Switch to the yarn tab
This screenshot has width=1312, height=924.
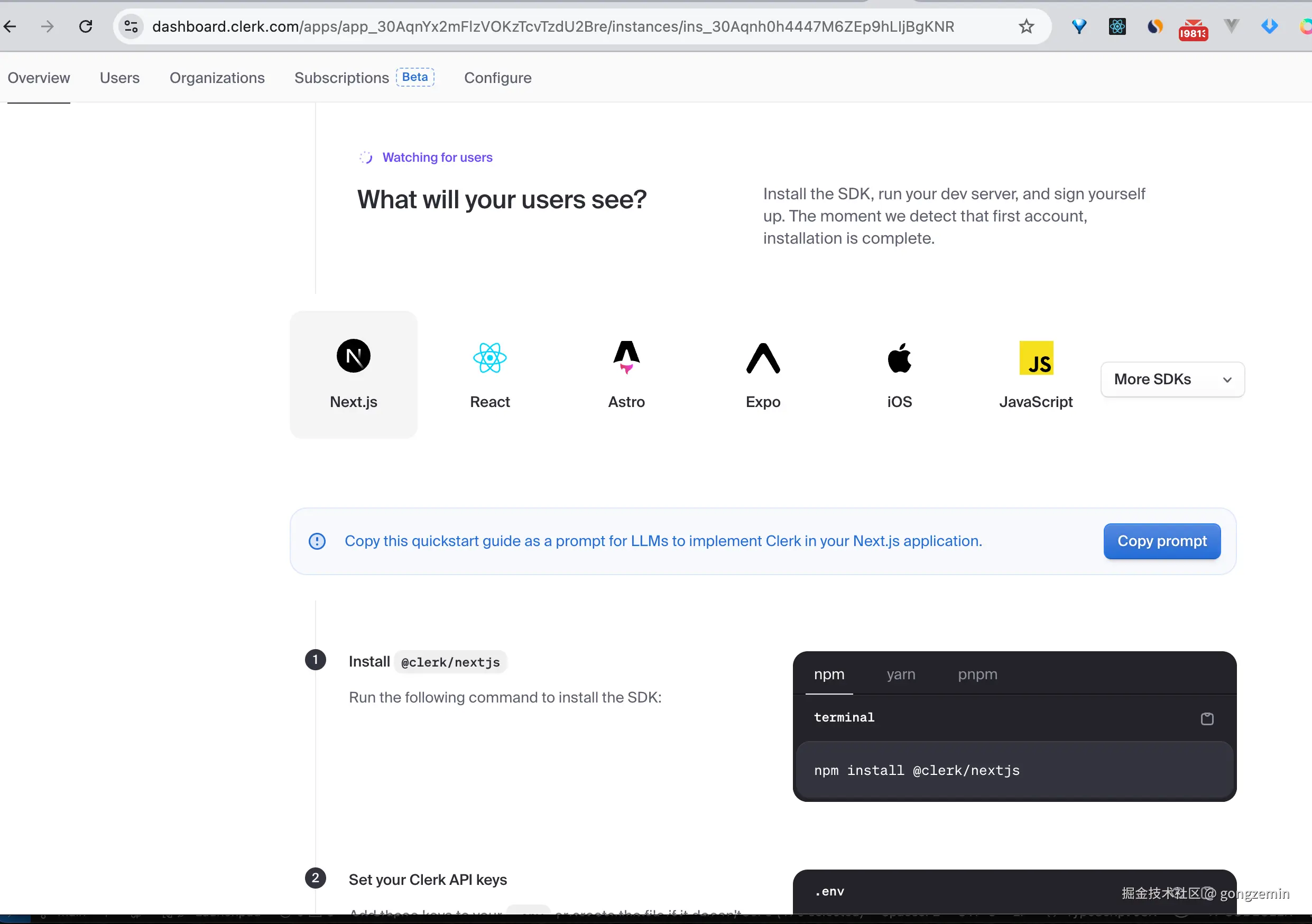901,674
